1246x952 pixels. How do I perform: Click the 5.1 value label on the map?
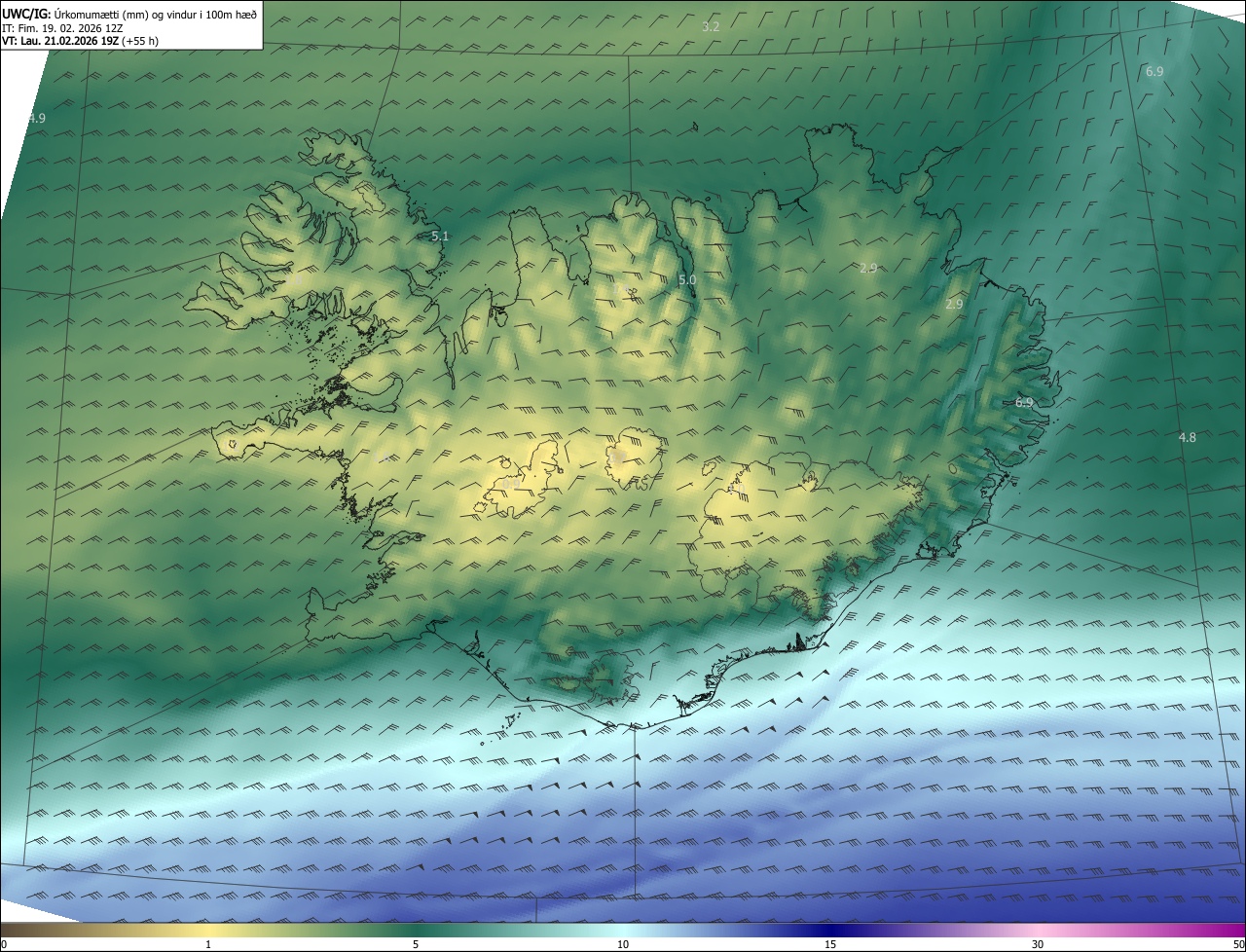(440, 236)
